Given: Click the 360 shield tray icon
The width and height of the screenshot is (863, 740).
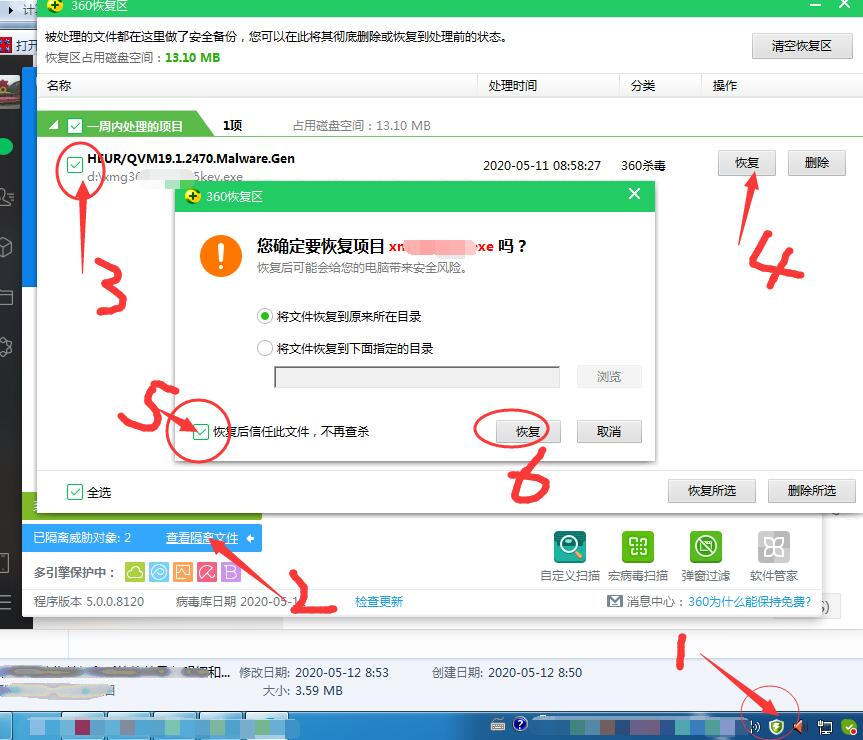Looking at the screenshot, I should 776,727.
